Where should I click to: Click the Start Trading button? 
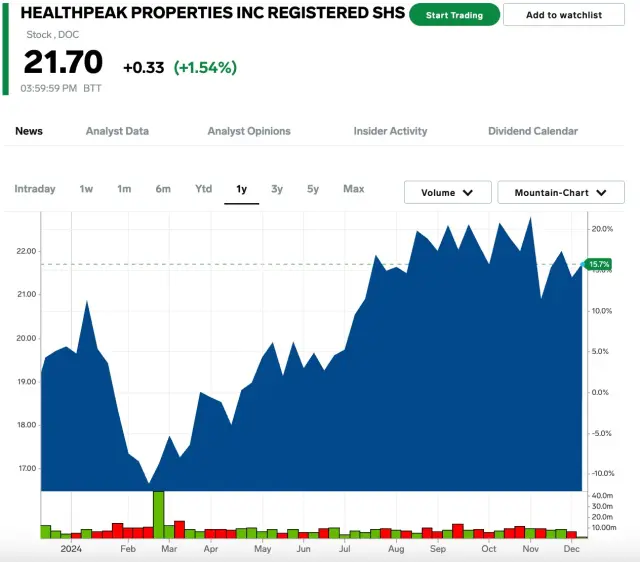pos(454,15)
